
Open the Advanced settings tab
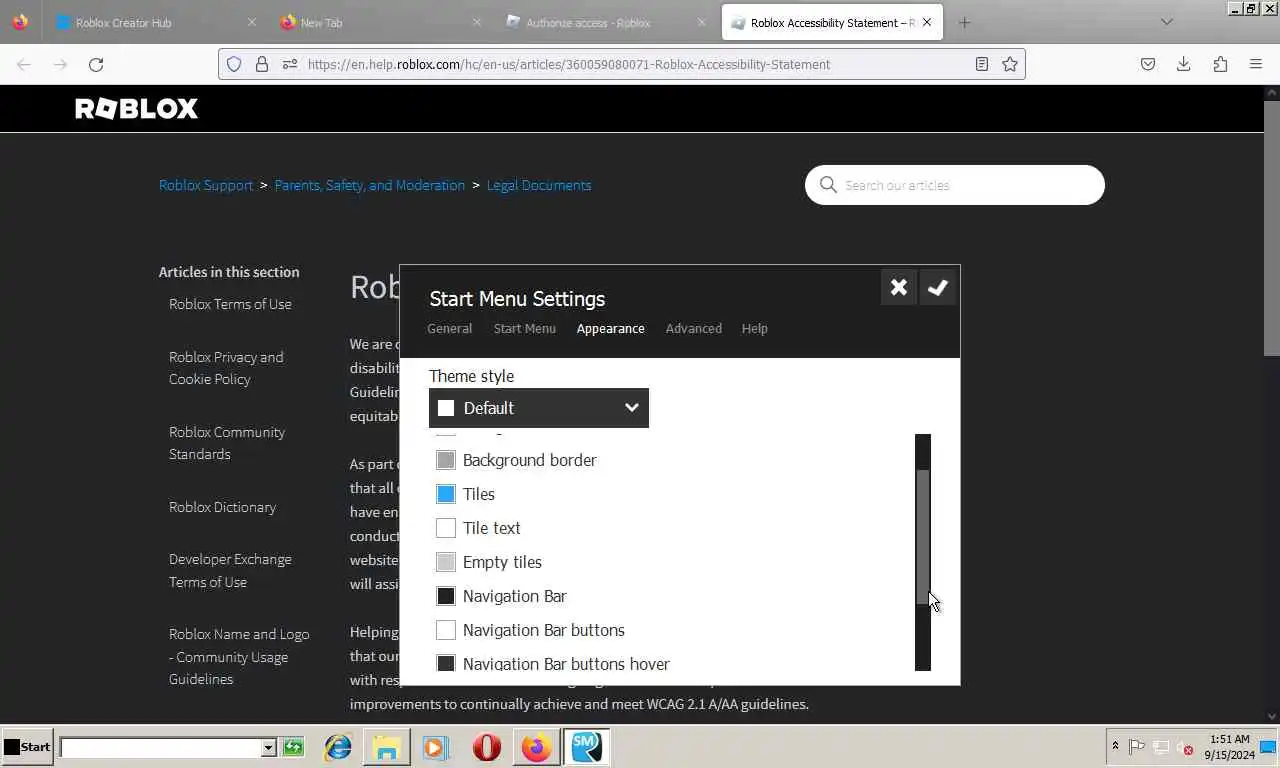point(694,328)
